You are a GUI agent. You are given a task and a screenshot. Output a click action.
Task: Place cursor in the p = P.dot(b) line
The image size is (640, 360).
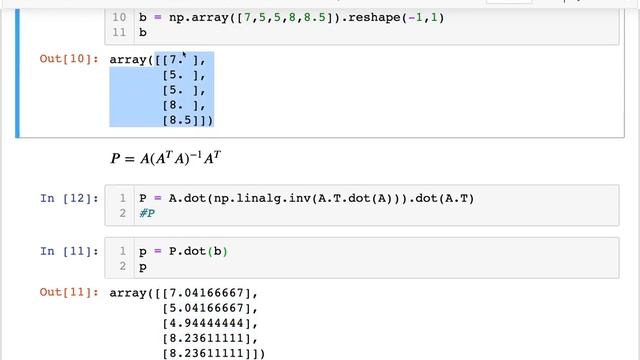183,251
